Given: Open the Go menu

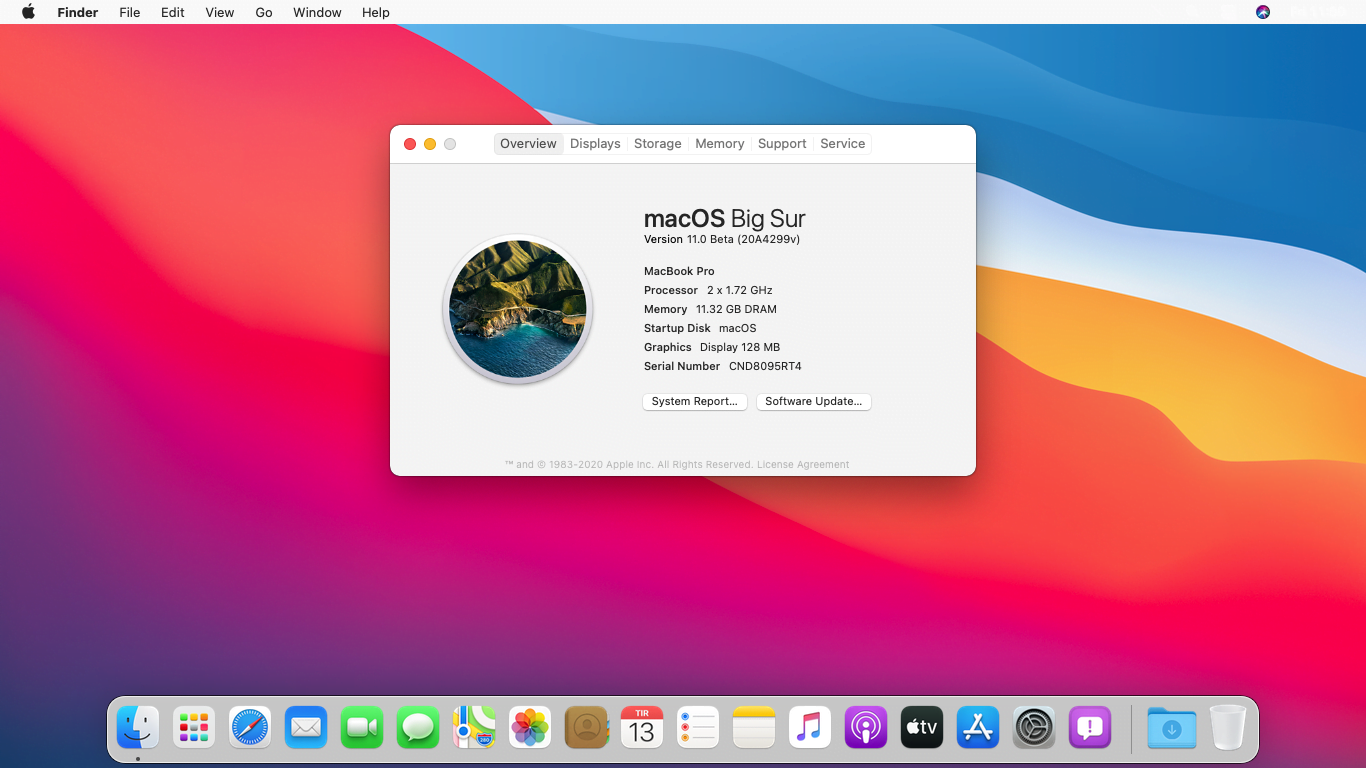Looking at the screenshot, I should (264, 12).
